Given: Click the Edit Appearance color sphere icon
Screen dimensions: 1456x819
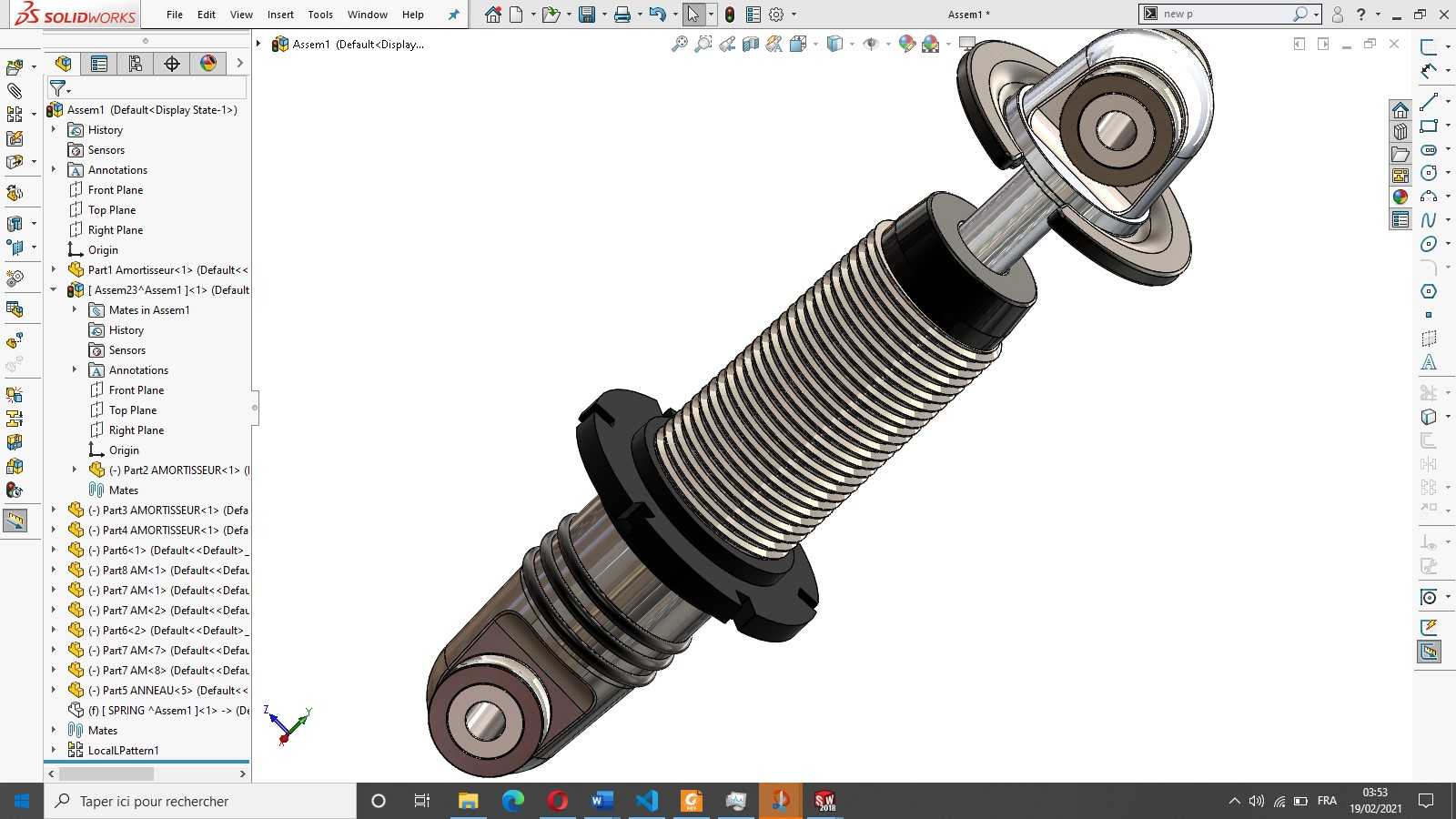Looking at the screenshot, I should point(906,44).
